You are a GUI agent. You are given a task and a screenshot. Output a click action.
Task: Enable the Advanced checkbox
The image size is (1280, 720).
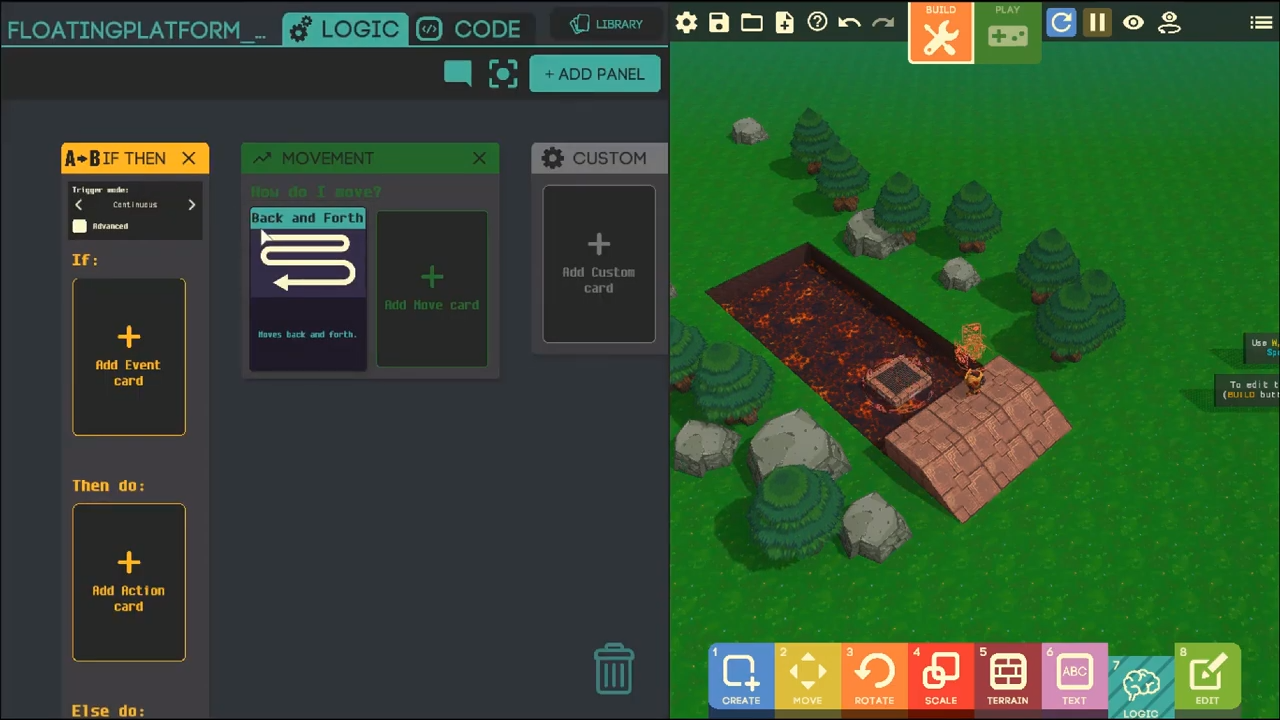pyautogui.click(x=80, y=226)
